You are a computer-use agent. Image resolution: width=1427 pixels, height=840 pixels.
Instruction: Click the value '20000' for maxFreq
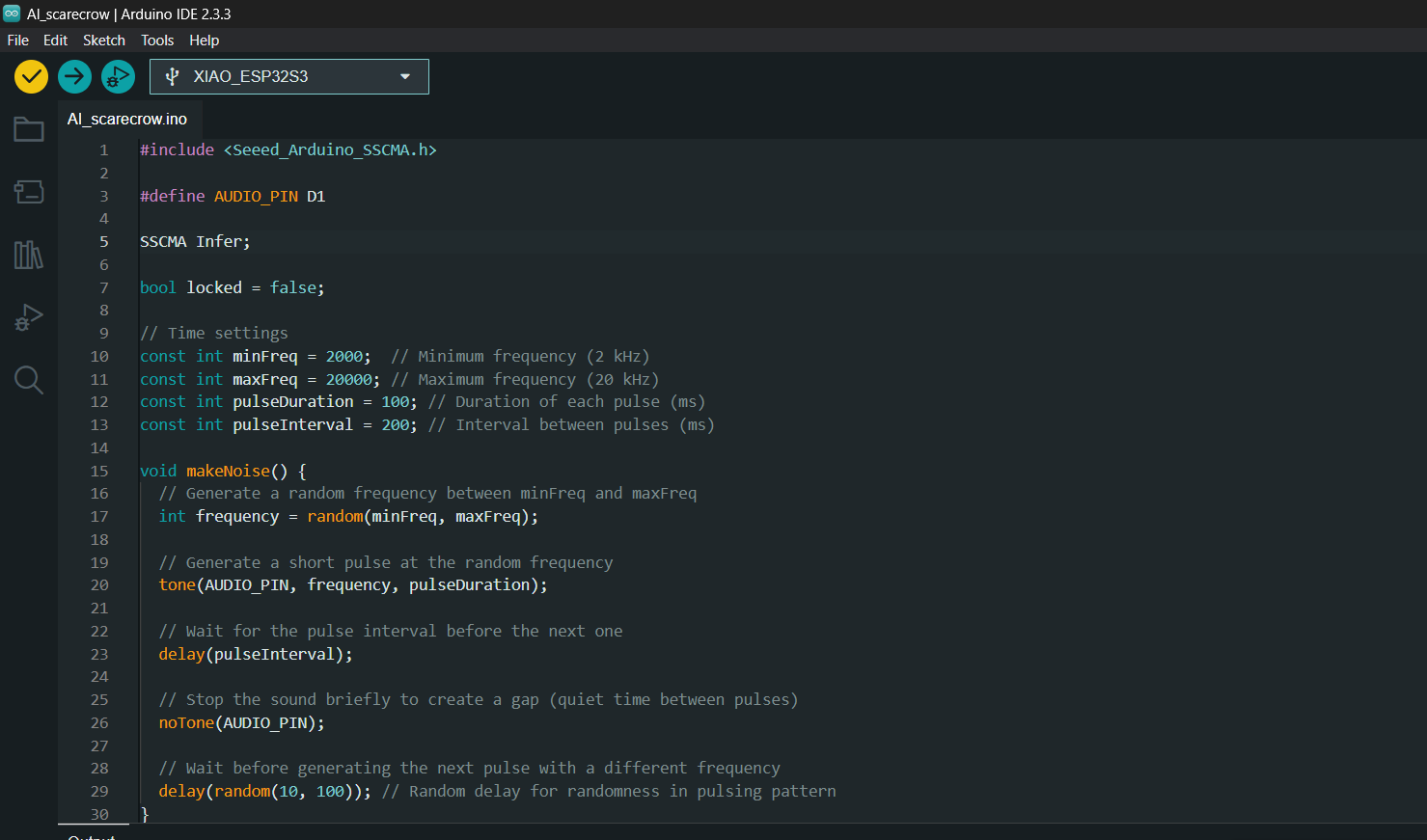349,379
